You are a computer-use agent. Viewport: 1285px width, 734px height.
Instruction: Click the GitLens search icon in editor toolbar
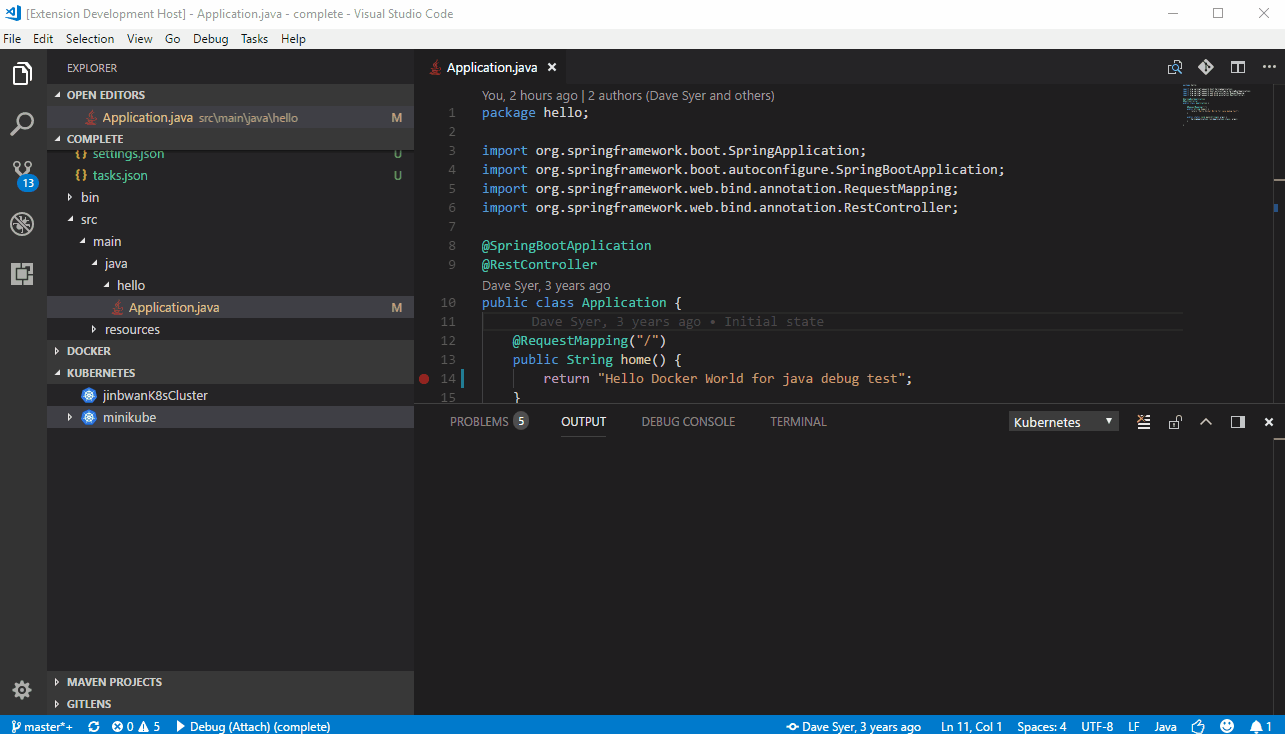(x=1176, y=68)
